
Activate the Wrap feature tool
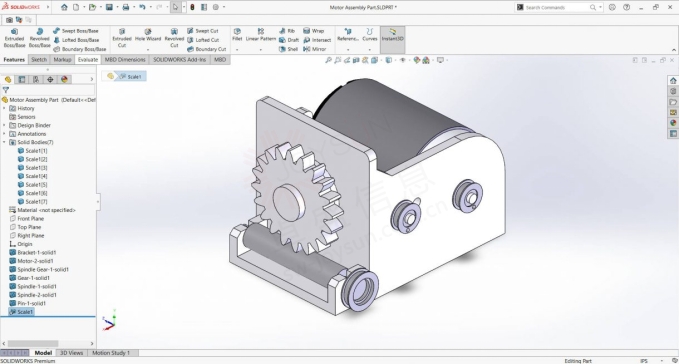(x=314, y=31)
